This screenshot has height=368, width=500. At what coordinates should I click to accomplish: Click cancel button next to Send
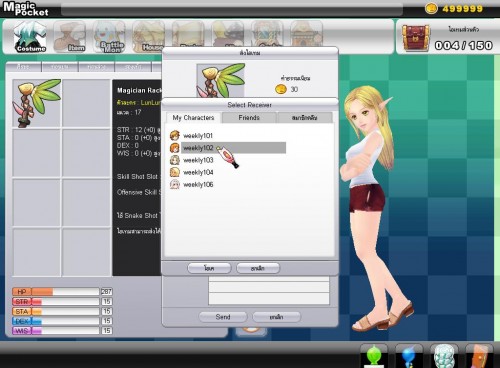(277, 317)
